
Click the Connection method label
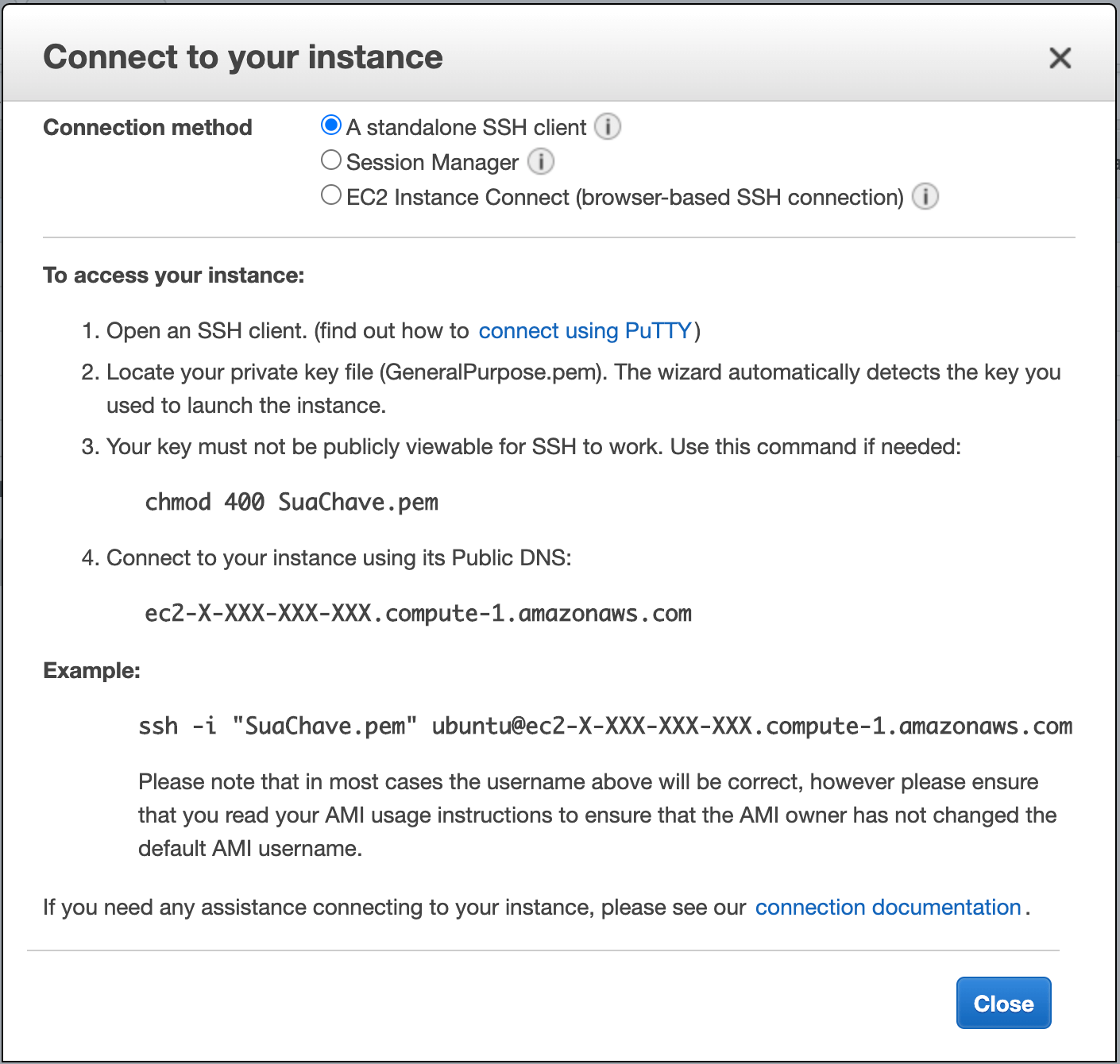click(x=148, y=127)
